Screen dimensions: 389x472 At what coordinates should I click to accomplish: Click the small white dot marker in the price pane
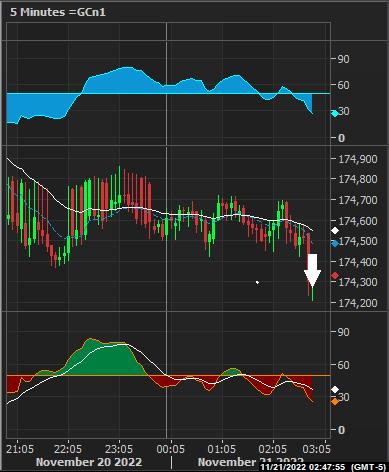point(257,282)
